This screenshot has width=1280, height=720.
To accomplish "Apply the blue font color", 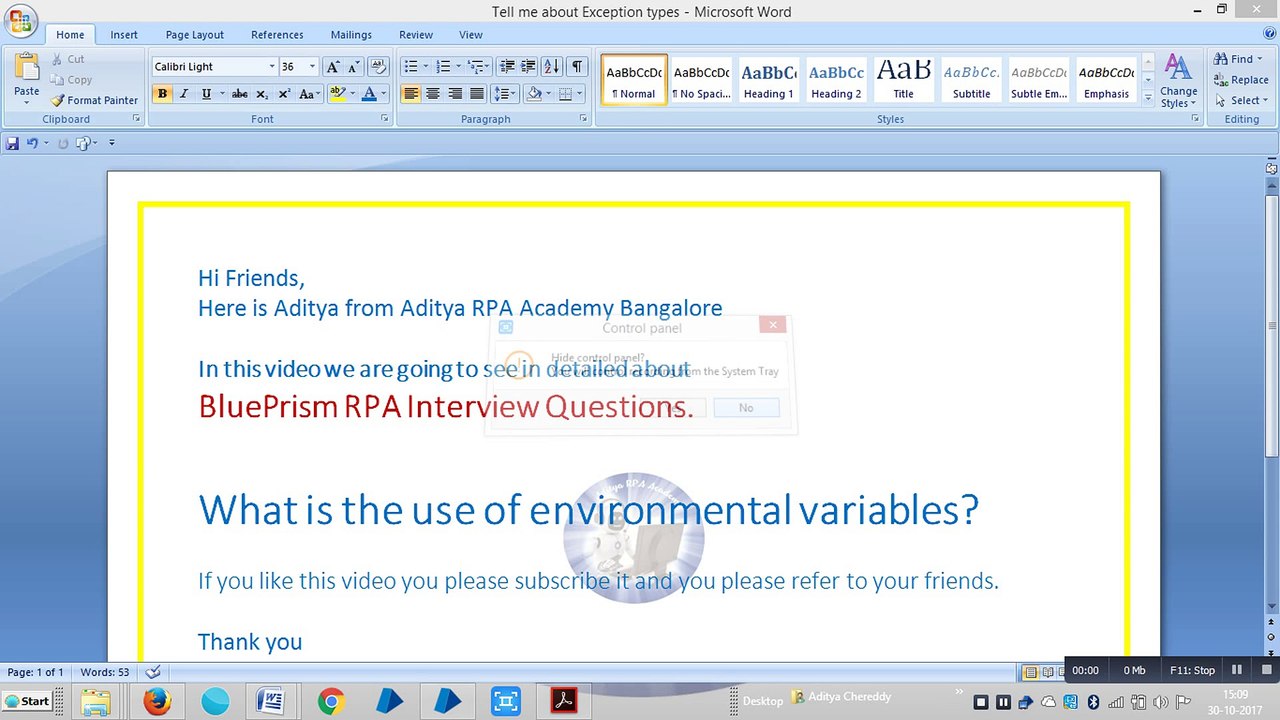I will [x=369, y=94].
